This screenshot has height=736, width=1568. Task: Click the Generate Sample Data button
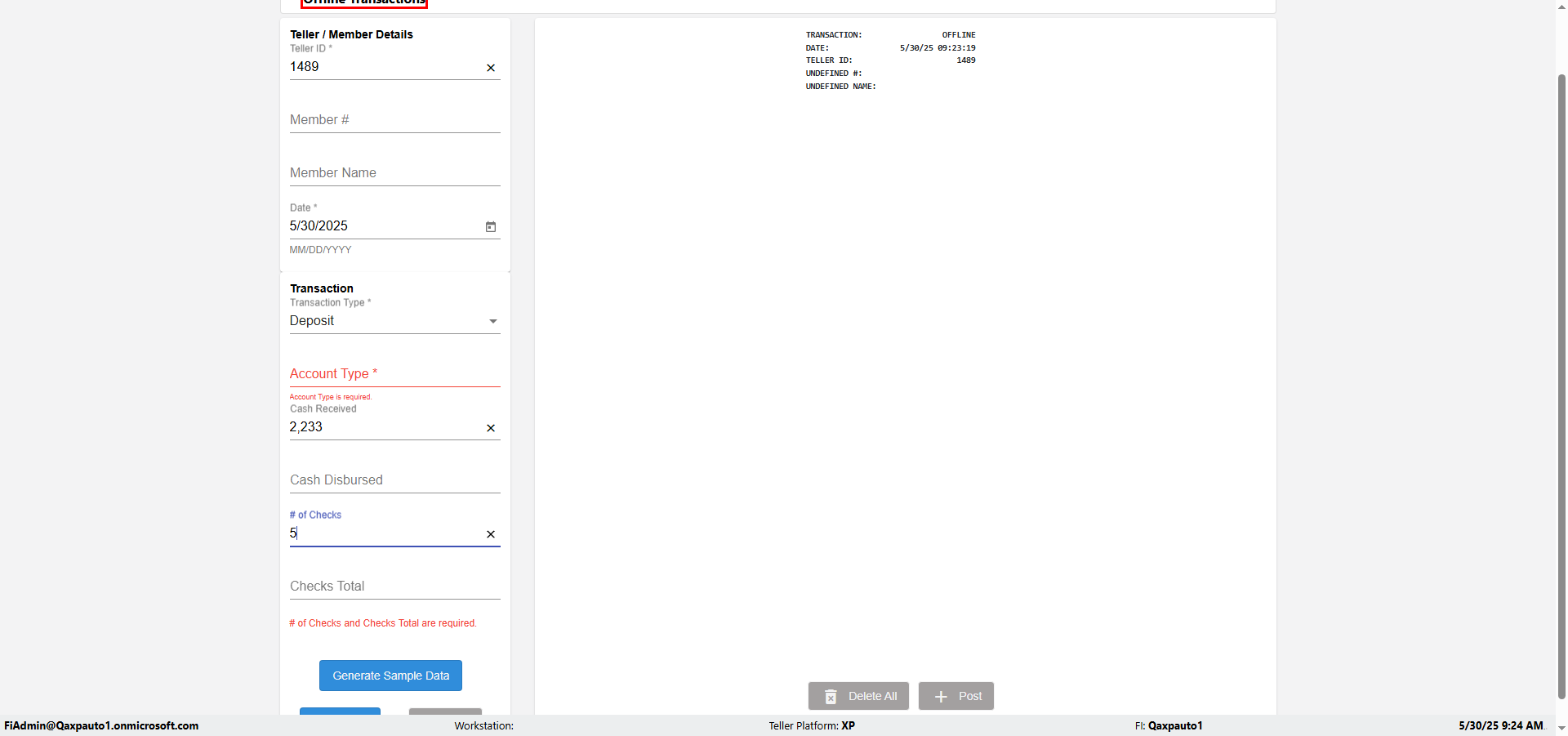click(x=390, y=676)
